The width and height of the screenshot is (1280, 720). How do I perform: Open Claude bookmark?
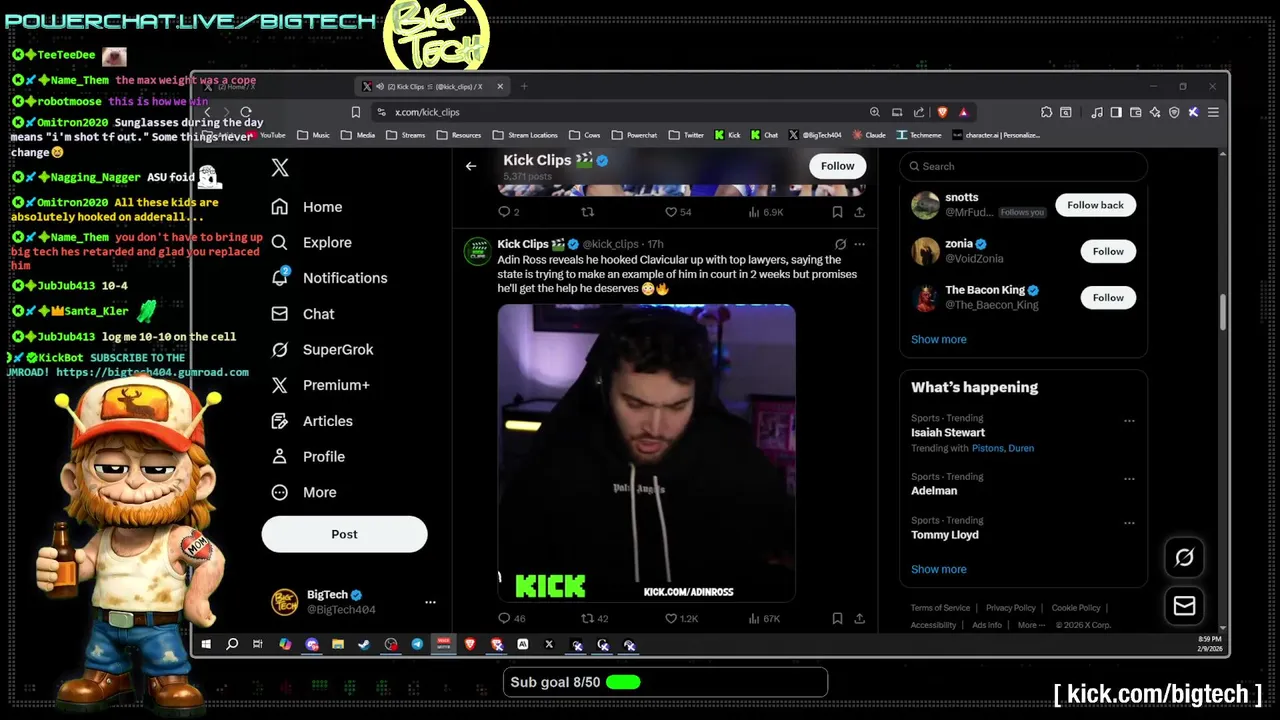(869, 135)
